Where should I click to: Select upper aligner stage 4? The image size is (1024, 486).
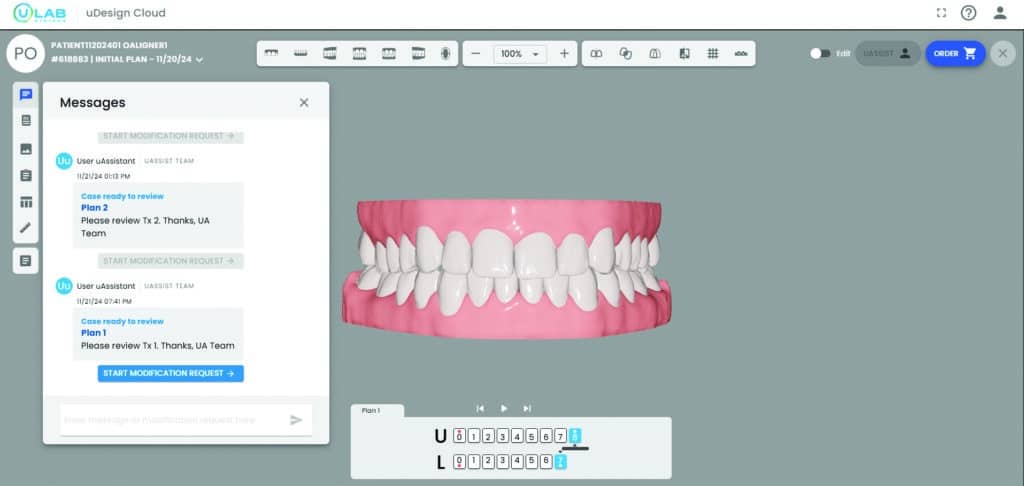click(x=517, y=436)
